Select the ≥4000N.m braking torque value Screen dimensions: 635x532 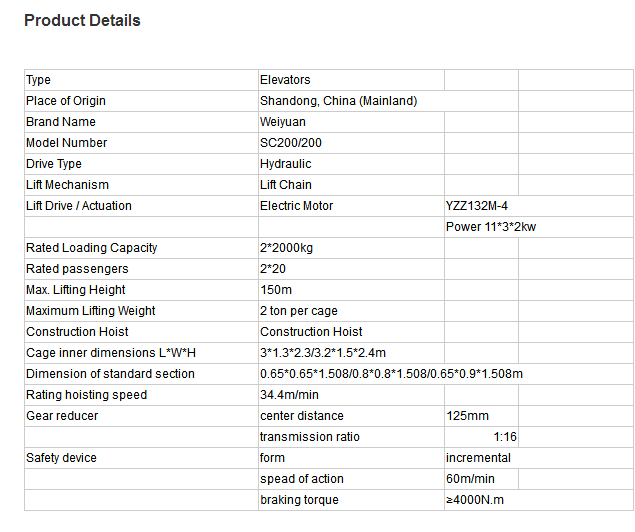coord(478,500)
